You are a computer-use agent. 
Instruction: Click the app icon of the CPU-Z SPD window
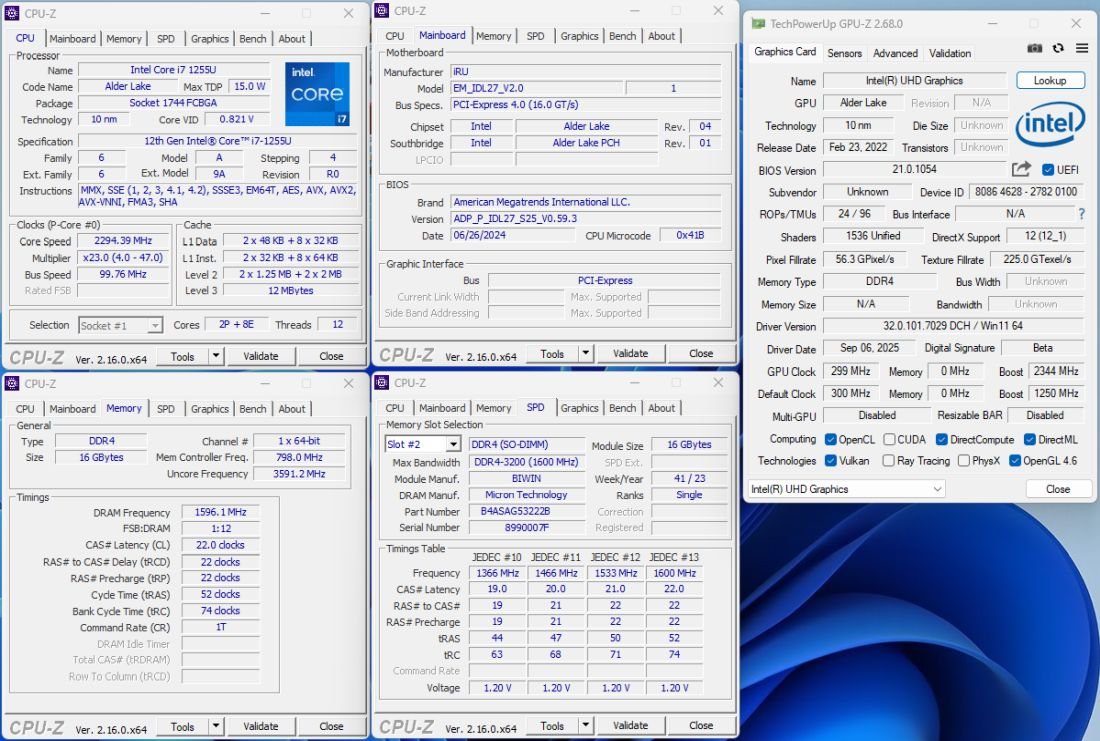(382, 382)
